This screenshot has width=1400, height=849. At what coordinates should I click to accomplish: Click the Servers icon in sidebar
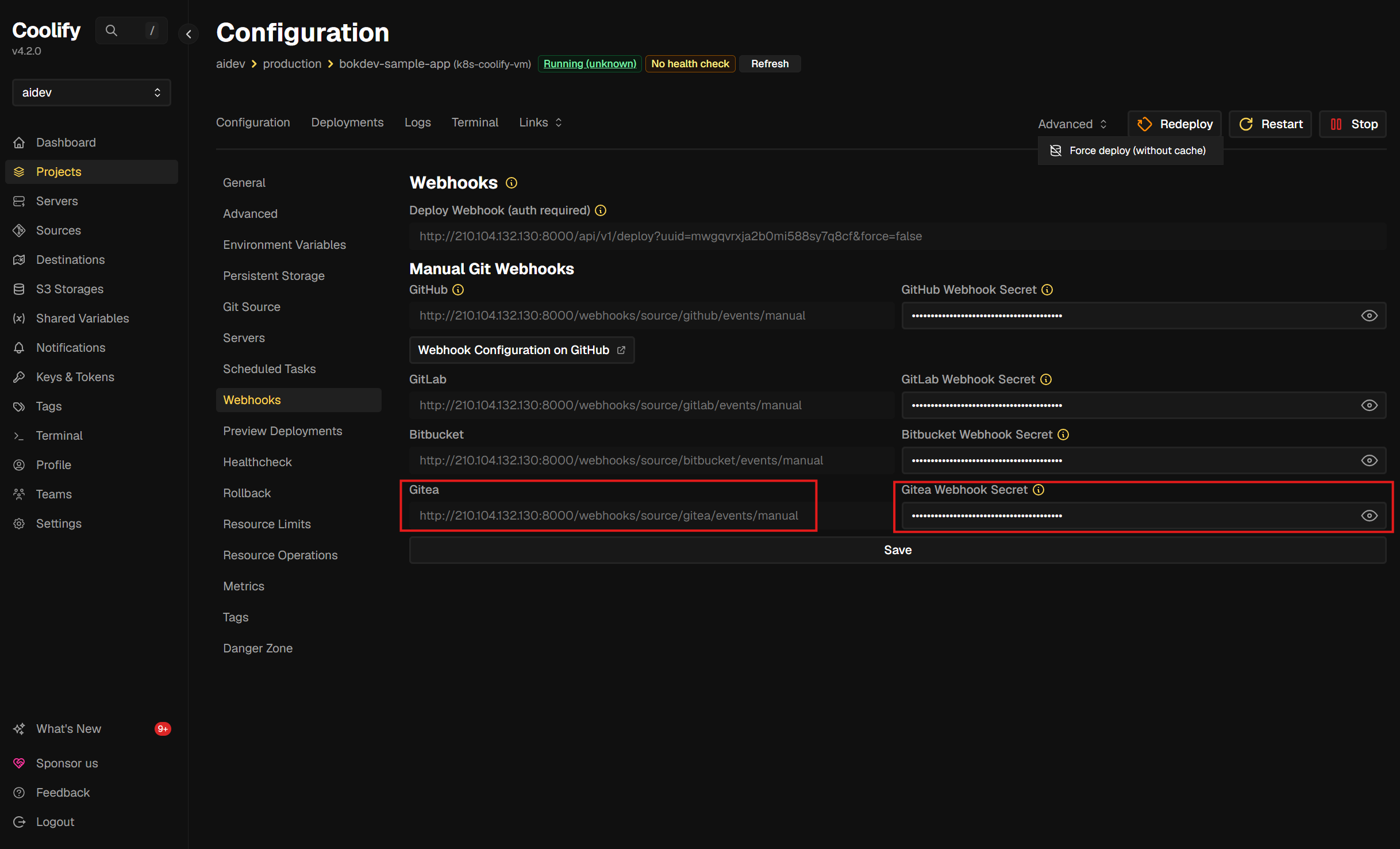pos(19,201)
